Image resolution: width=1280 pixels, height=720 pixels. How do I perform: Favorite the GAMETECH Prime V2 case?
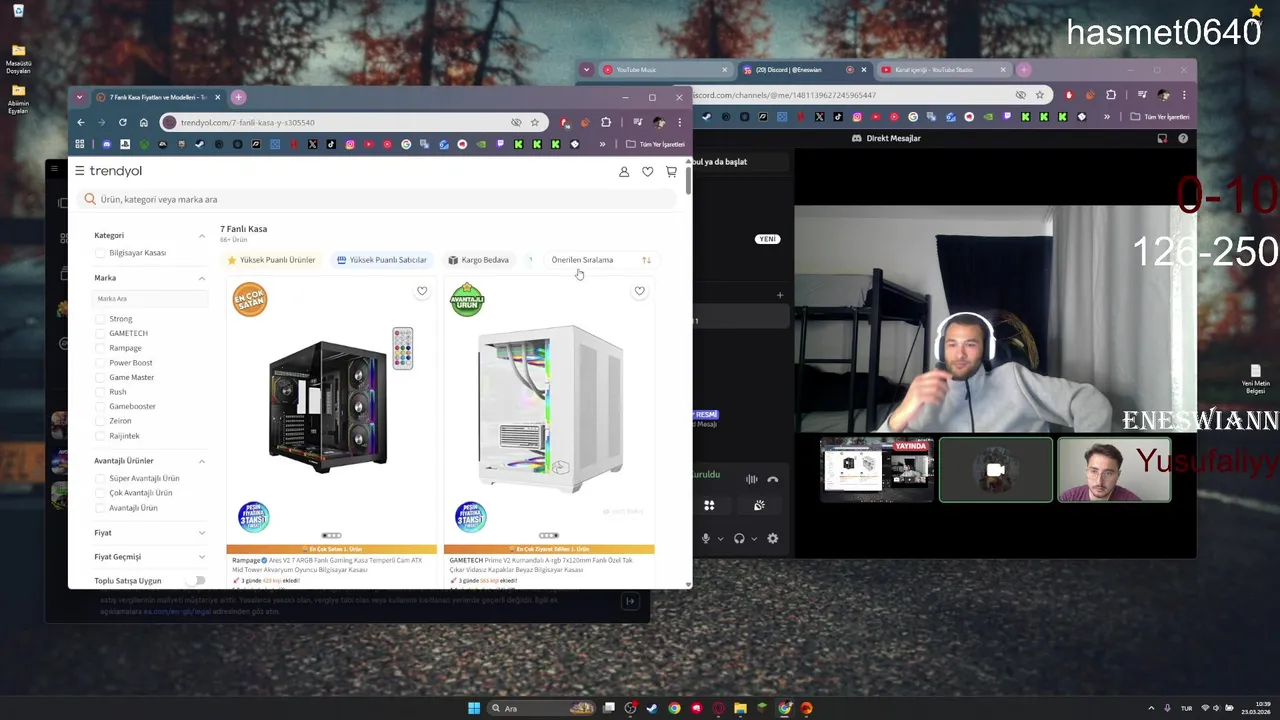coord(639,291)
